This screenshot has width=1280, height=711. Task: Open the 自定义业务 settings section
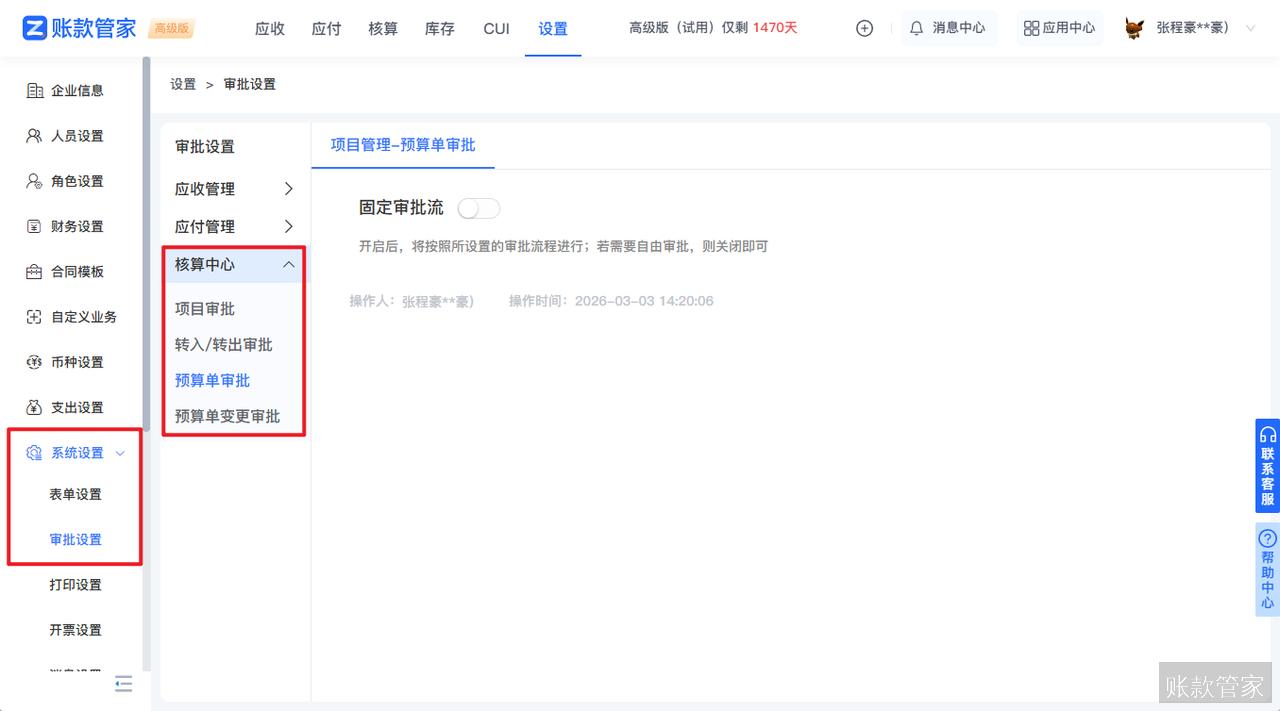(83, 316)
